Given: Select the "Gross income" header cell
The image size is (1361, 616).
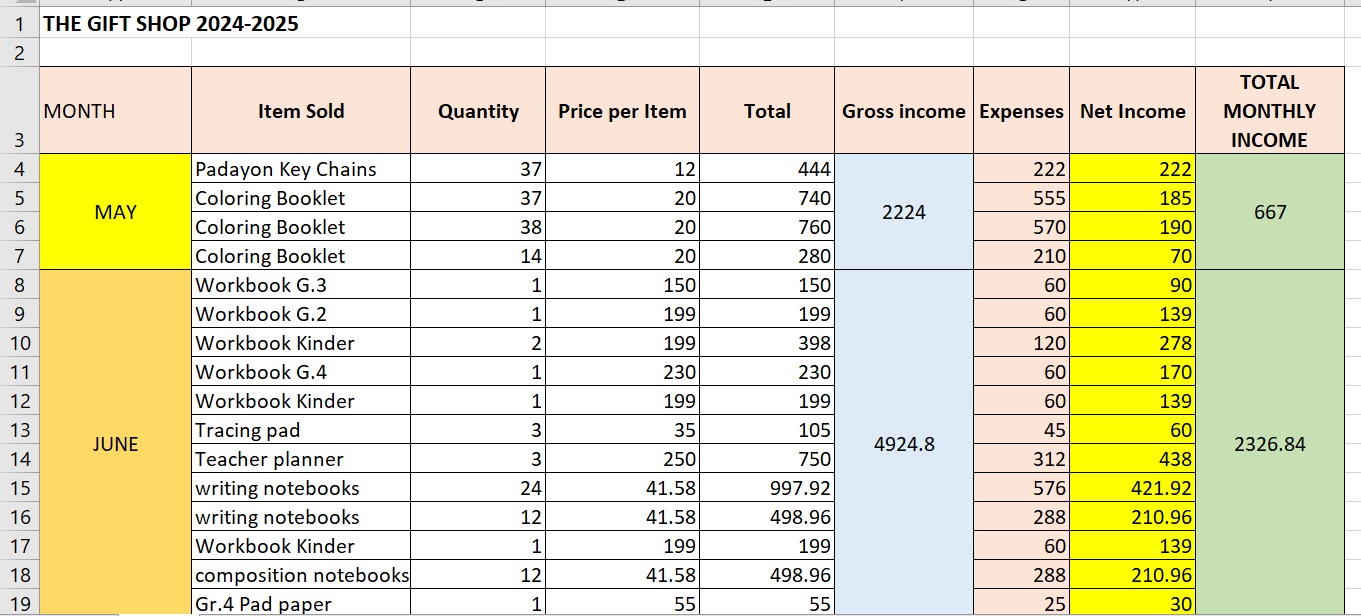Looking at the screenshot, I should coord(903,111).
